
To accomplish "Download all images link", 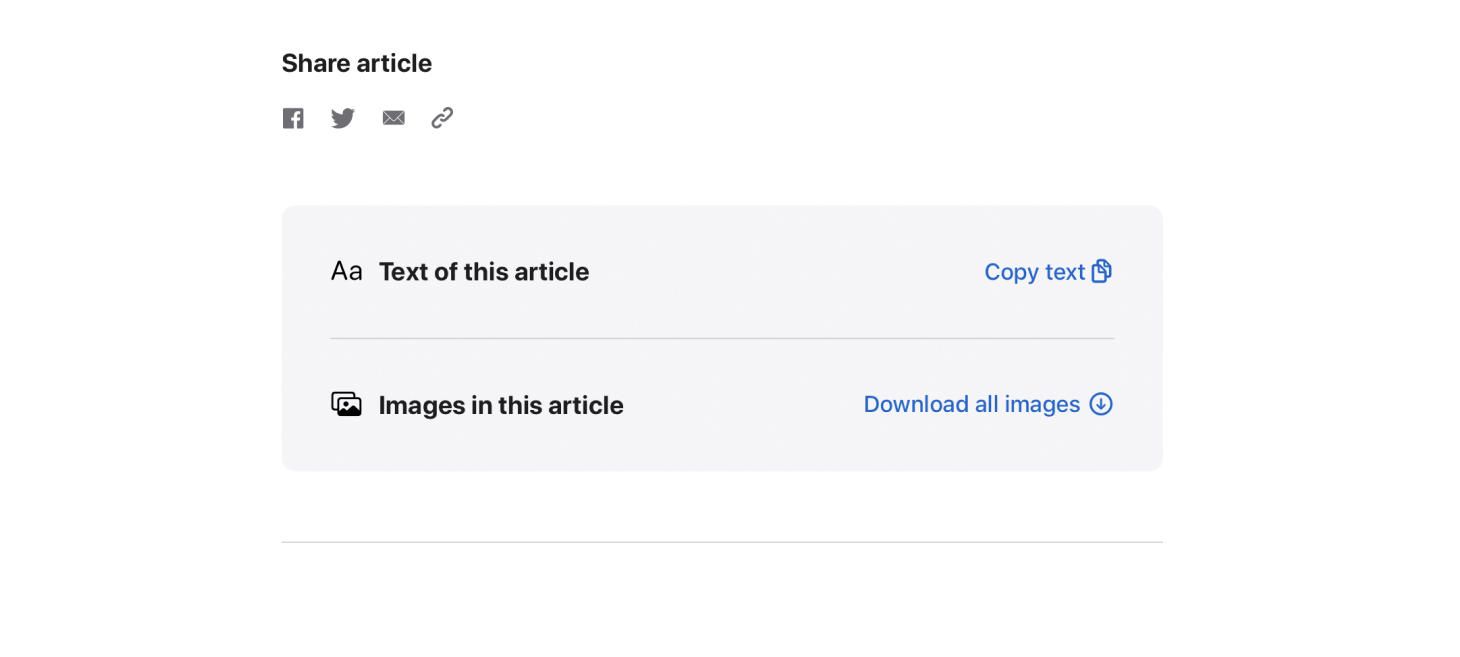I will coord(988,404).
